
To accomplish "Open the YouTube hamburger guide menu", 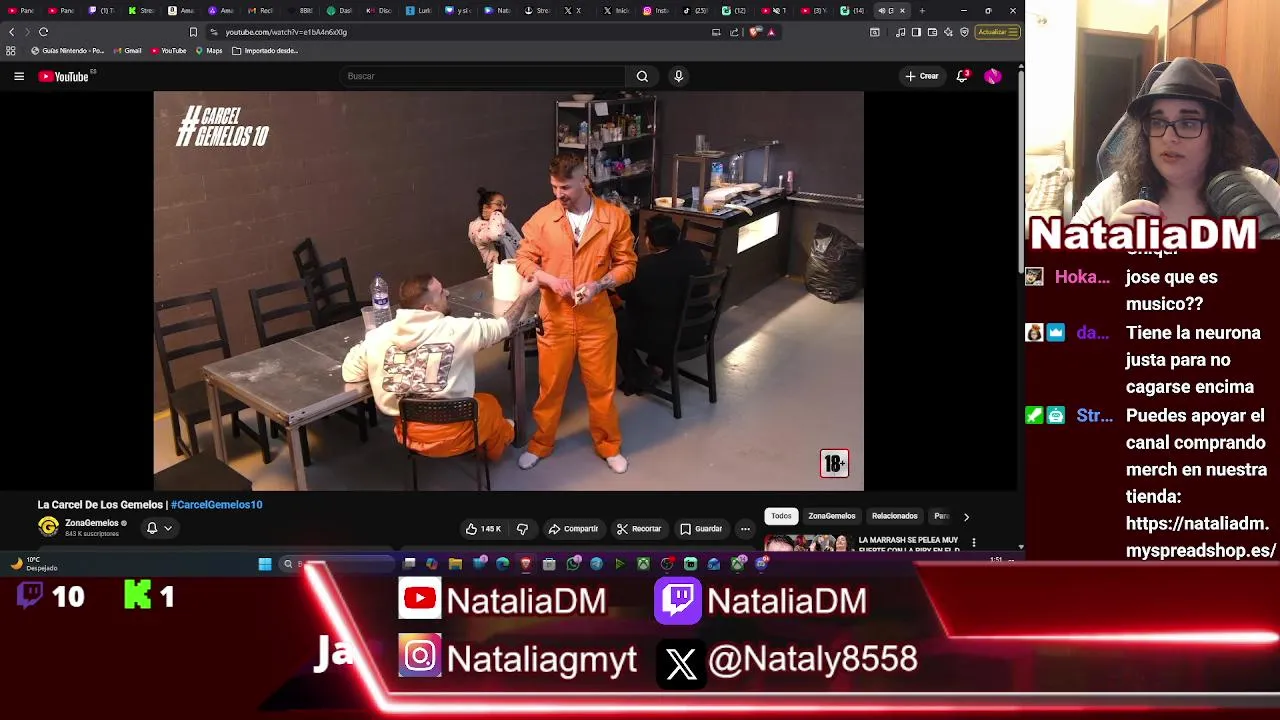I will coord(19,76).
